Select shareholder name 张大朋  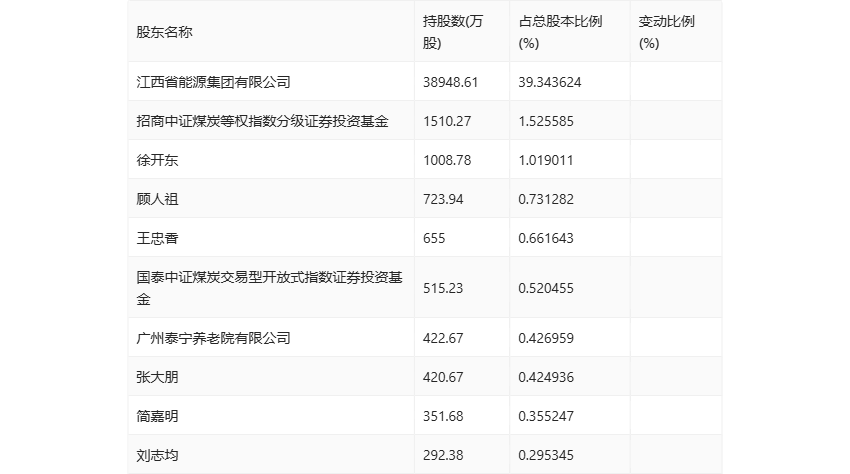click(157, 377)
